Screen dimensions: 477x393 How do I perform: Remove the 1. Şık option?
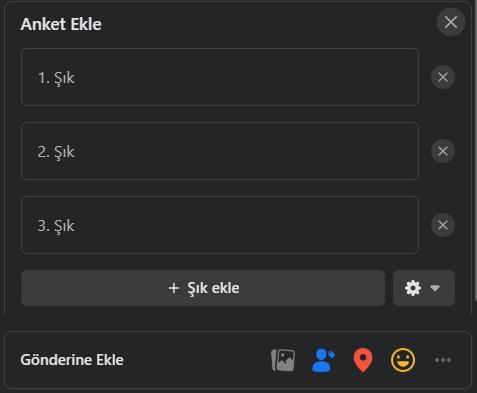pyautogui.click(x=443, y=77)
